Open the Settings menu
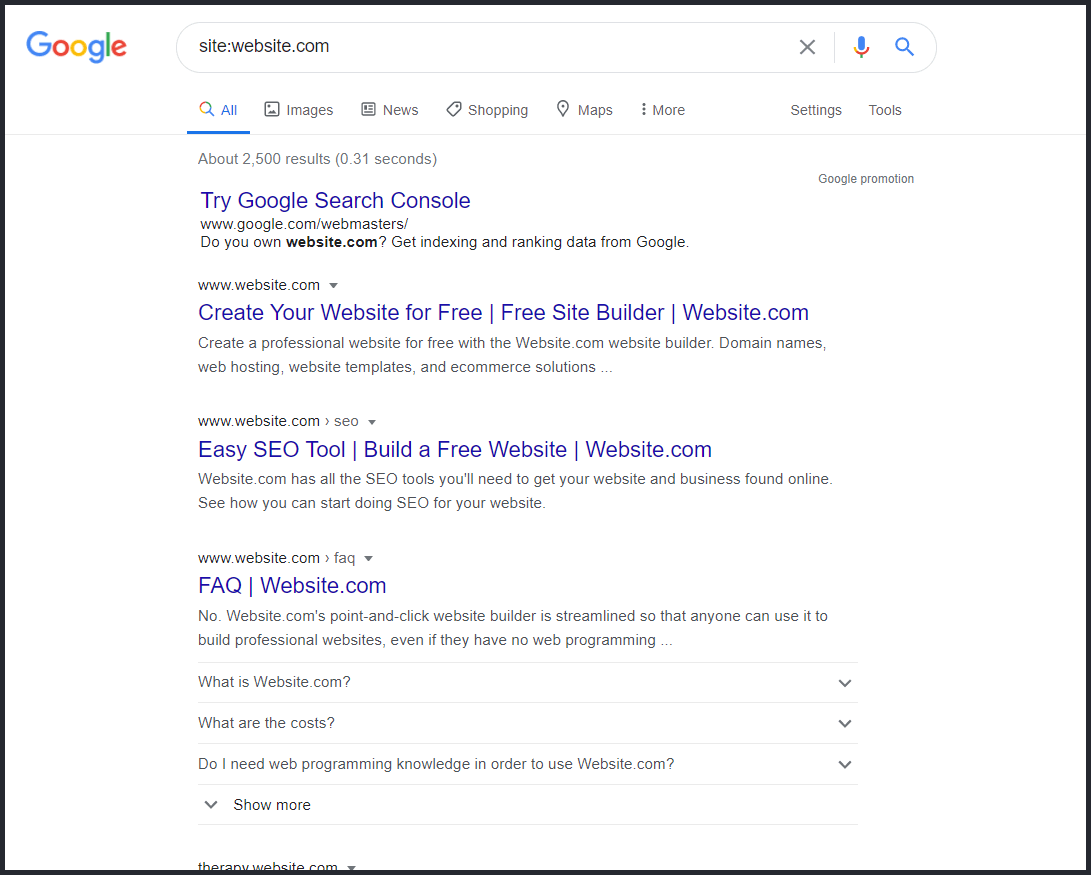Viewport: 1091px width, 875px height. pyautogui.click(x=815, y=109)
